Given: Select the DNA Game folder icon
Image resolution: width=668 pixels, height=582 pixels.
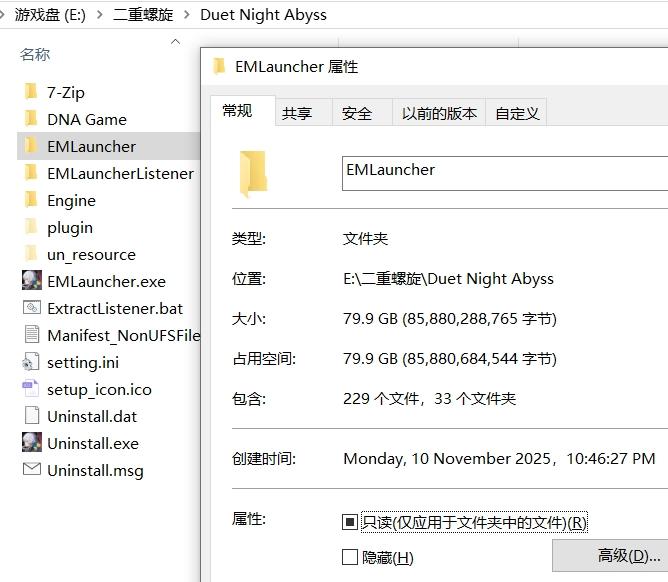Looking at the screenshot, I should 31,119.
